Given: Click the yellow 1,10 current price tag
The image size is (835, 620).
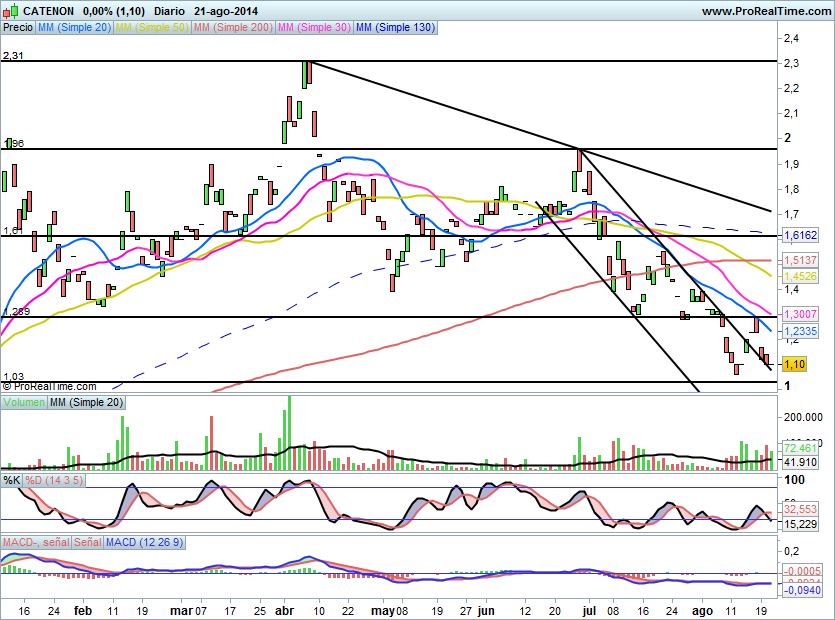Looking at the screenshot, I should 795,364.
